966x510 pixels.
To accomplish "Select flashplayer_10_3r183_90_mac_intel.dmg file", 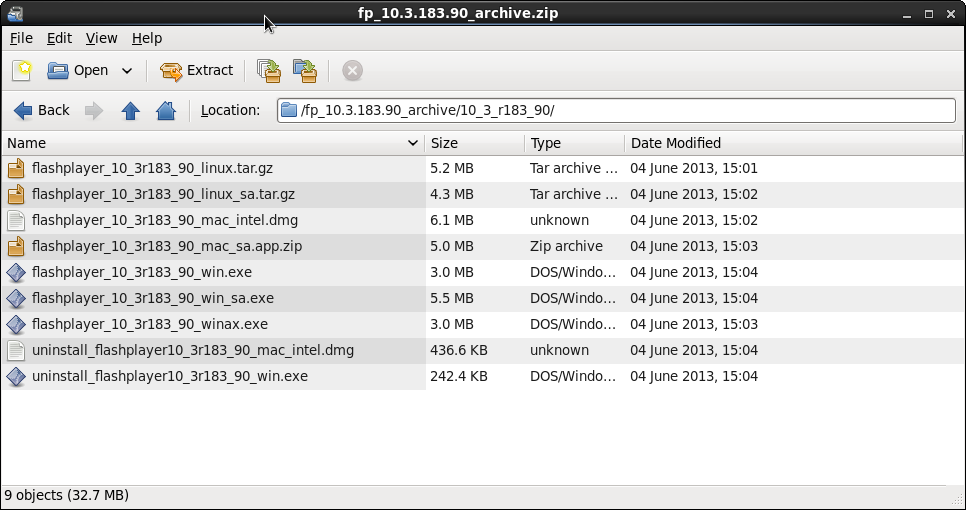I will [164, 220].
